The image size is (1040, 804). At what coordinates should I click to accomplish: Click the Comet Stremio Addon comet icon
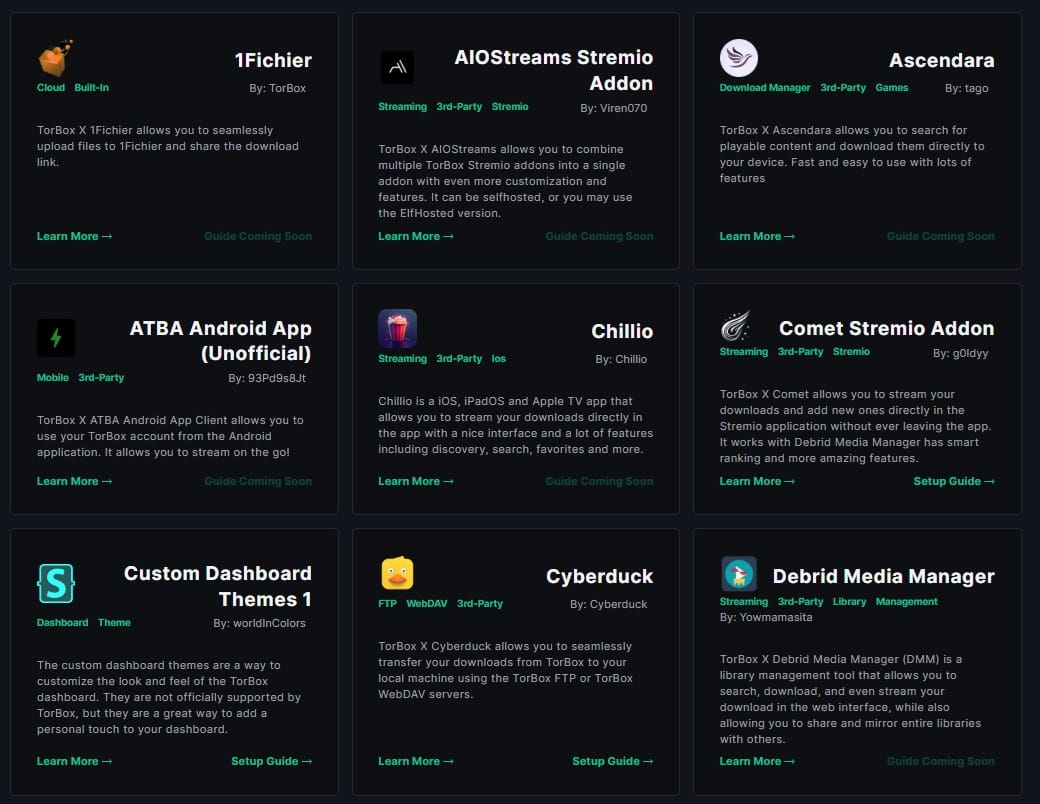point(737,327)
